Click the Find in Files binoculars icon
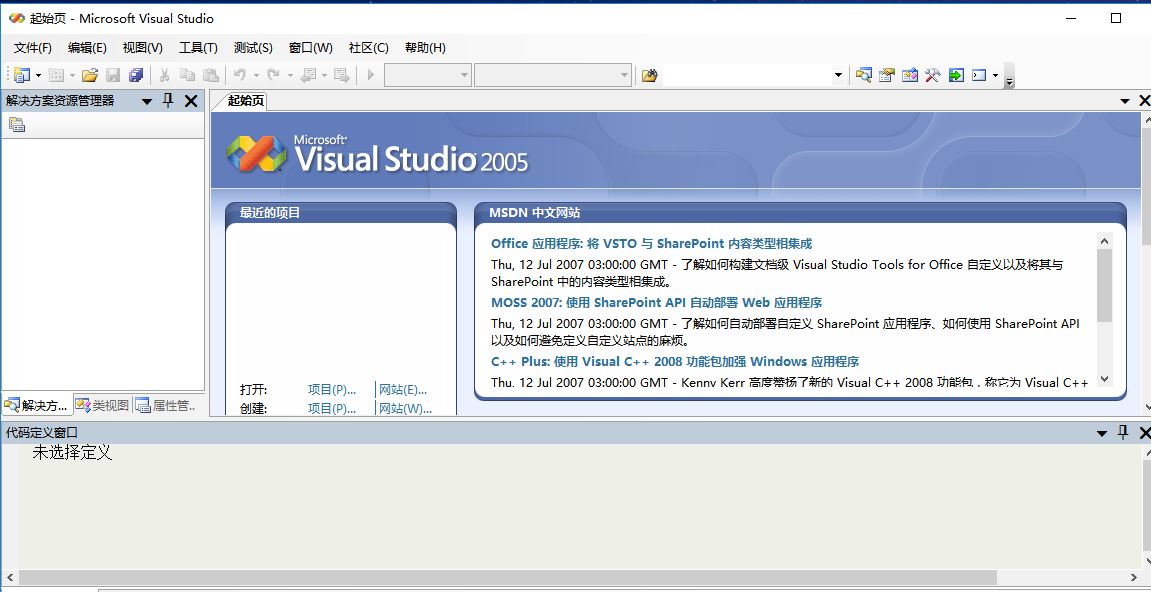The width and height of the screenshot is (1151, 592). [x=649, y=75]
